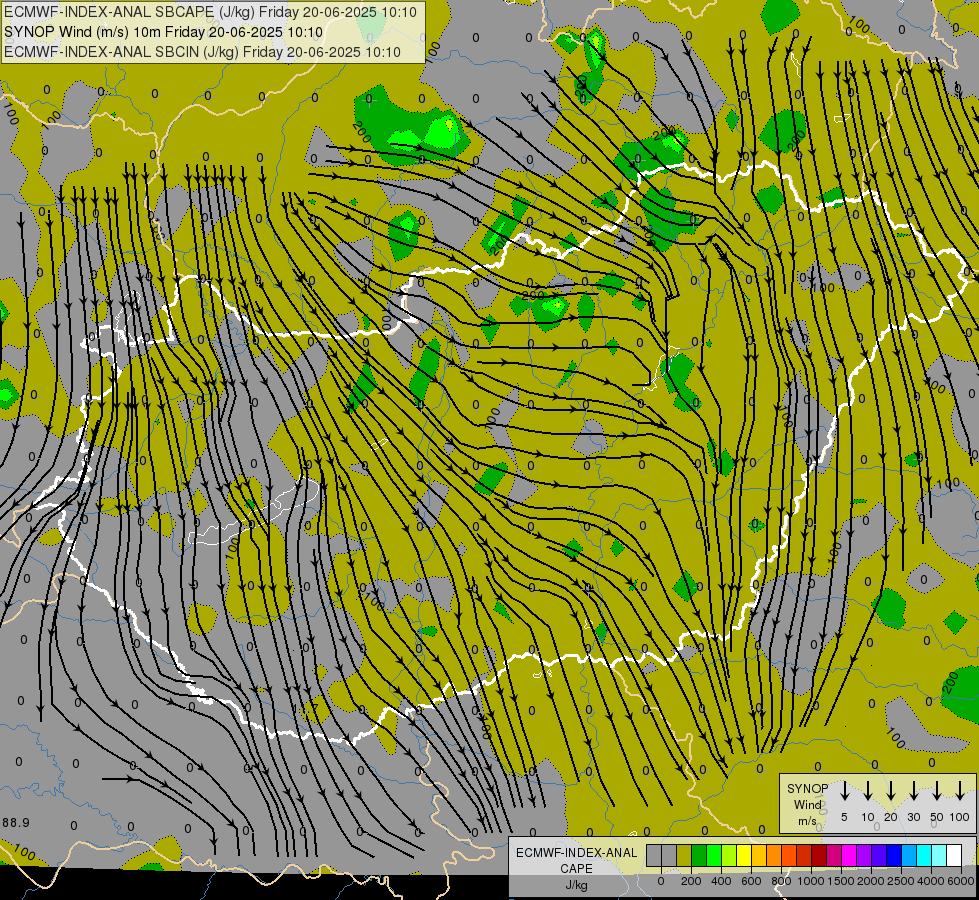Viewport: 979px width, 900px height.
Task: Pick the bright magenta swatch left of 2000
Action: pyautogui.click(x=850, y=855)
